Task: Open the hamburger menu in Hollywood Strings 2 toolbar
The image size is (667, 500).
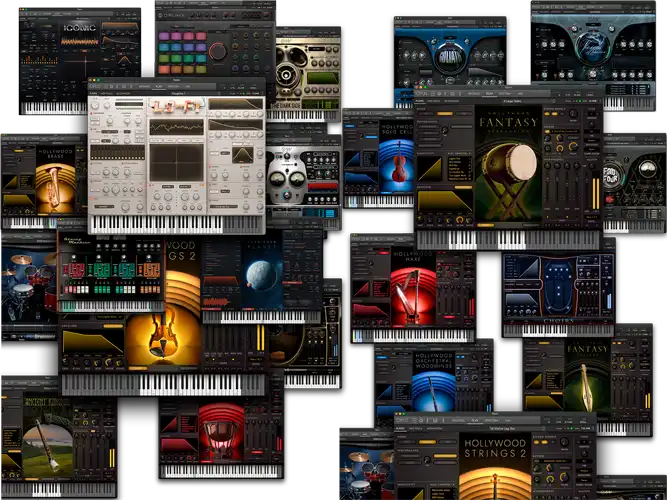Action: [414, 420]
